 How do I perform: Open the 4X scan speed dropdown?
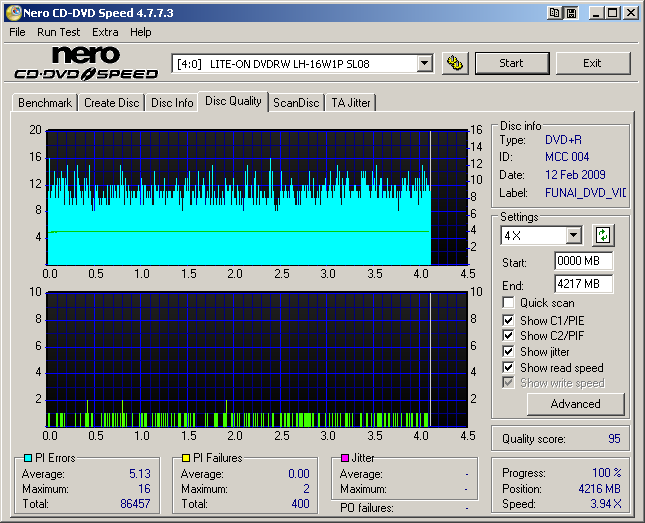pos(573,236)
